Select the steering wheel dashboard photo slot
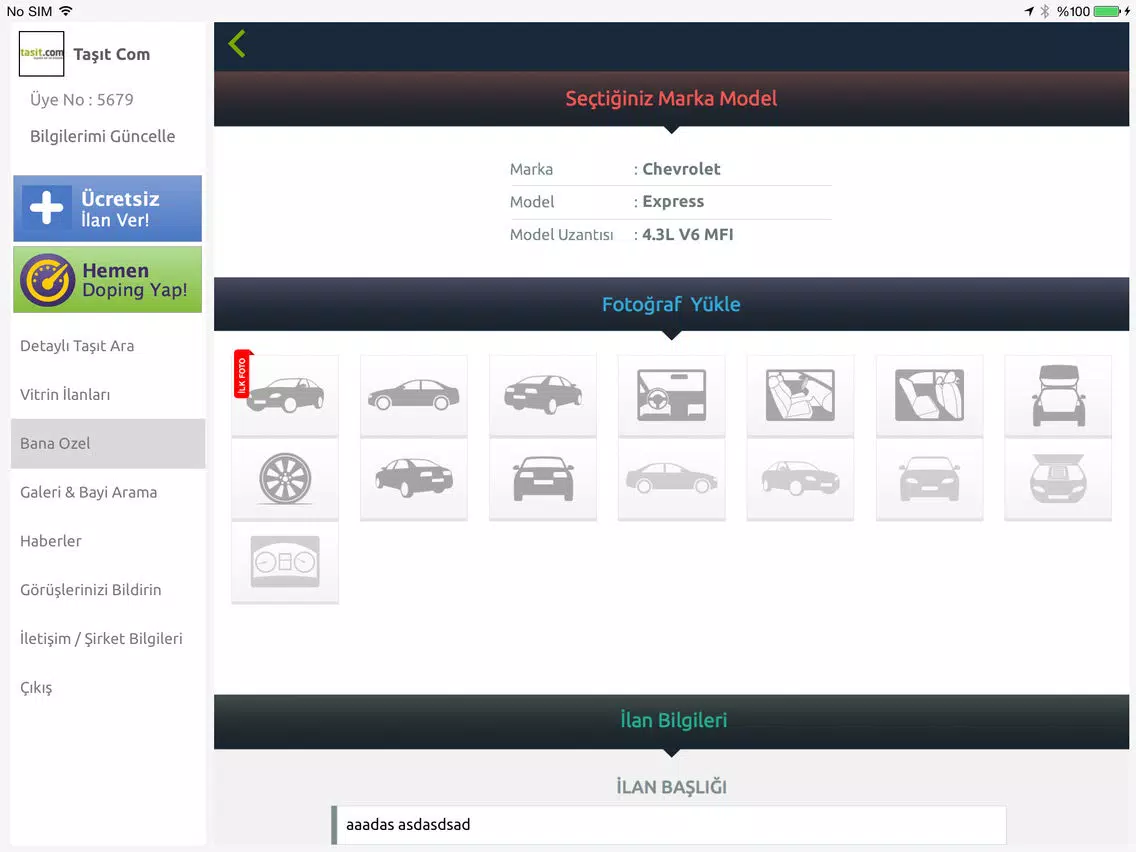This screenshot has height=852, width=1136. tap(672, 395)
